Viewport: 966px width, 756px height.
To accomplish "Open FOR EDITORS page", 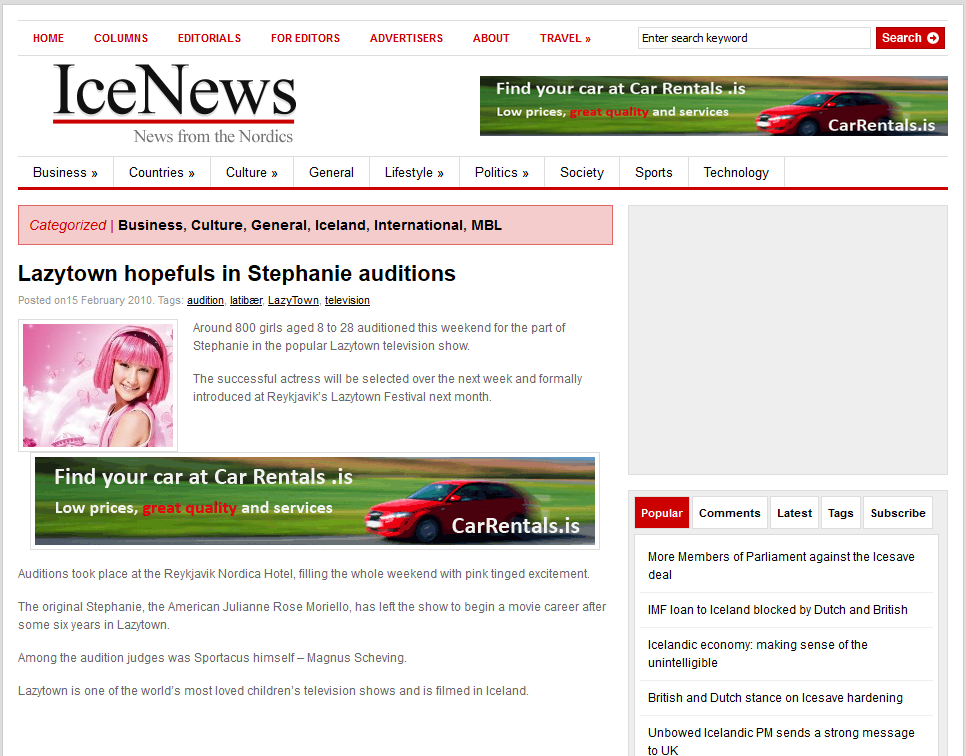I will click(x=306, y=38).
